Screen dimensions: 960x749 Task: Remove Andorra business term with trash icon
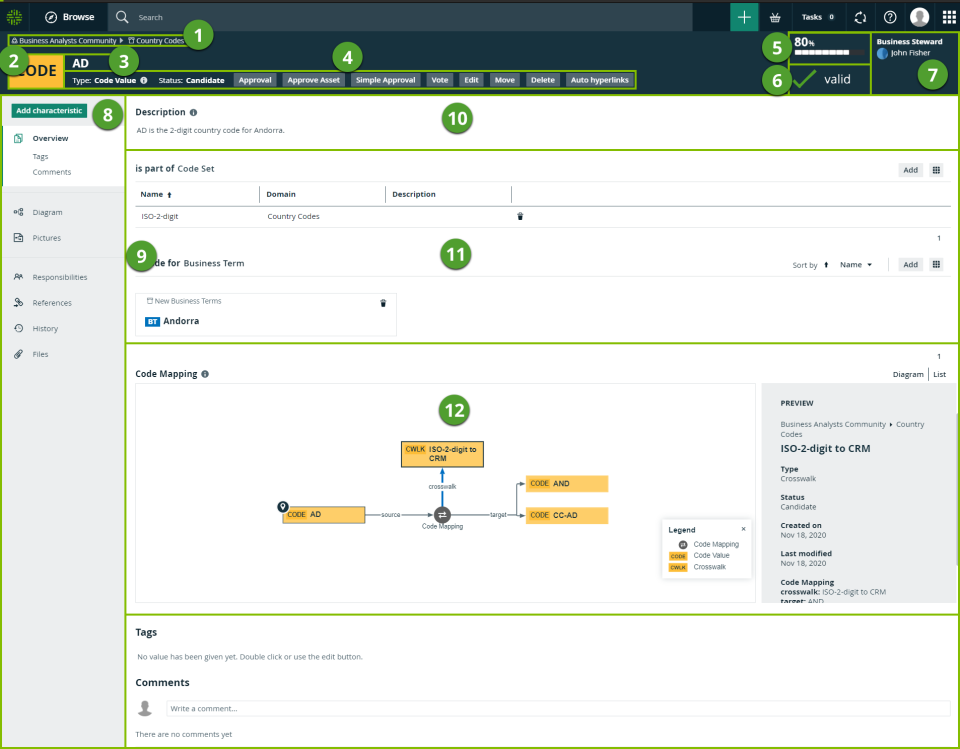pos(383,303)
